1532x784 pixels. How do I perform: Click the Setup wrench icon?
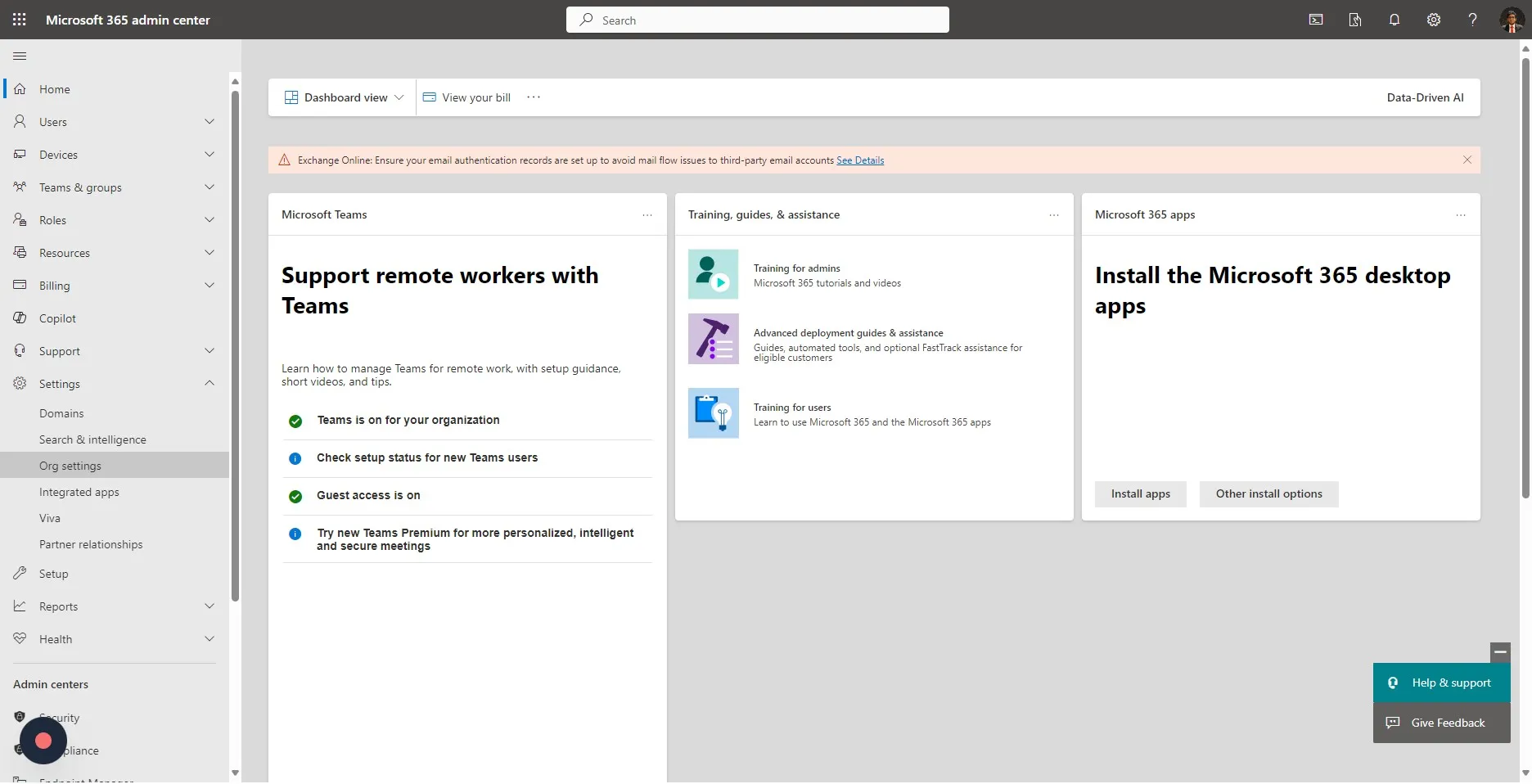(20, 573)
